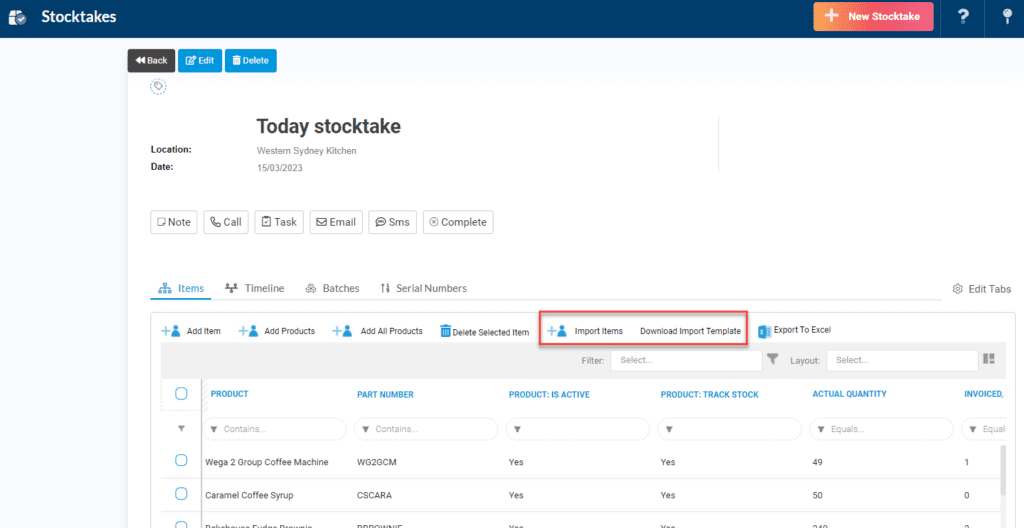Click the Caramel Coffee Syrup product name
The height and width of the screenshot is (528, 1024).
[x=249, y=495]
